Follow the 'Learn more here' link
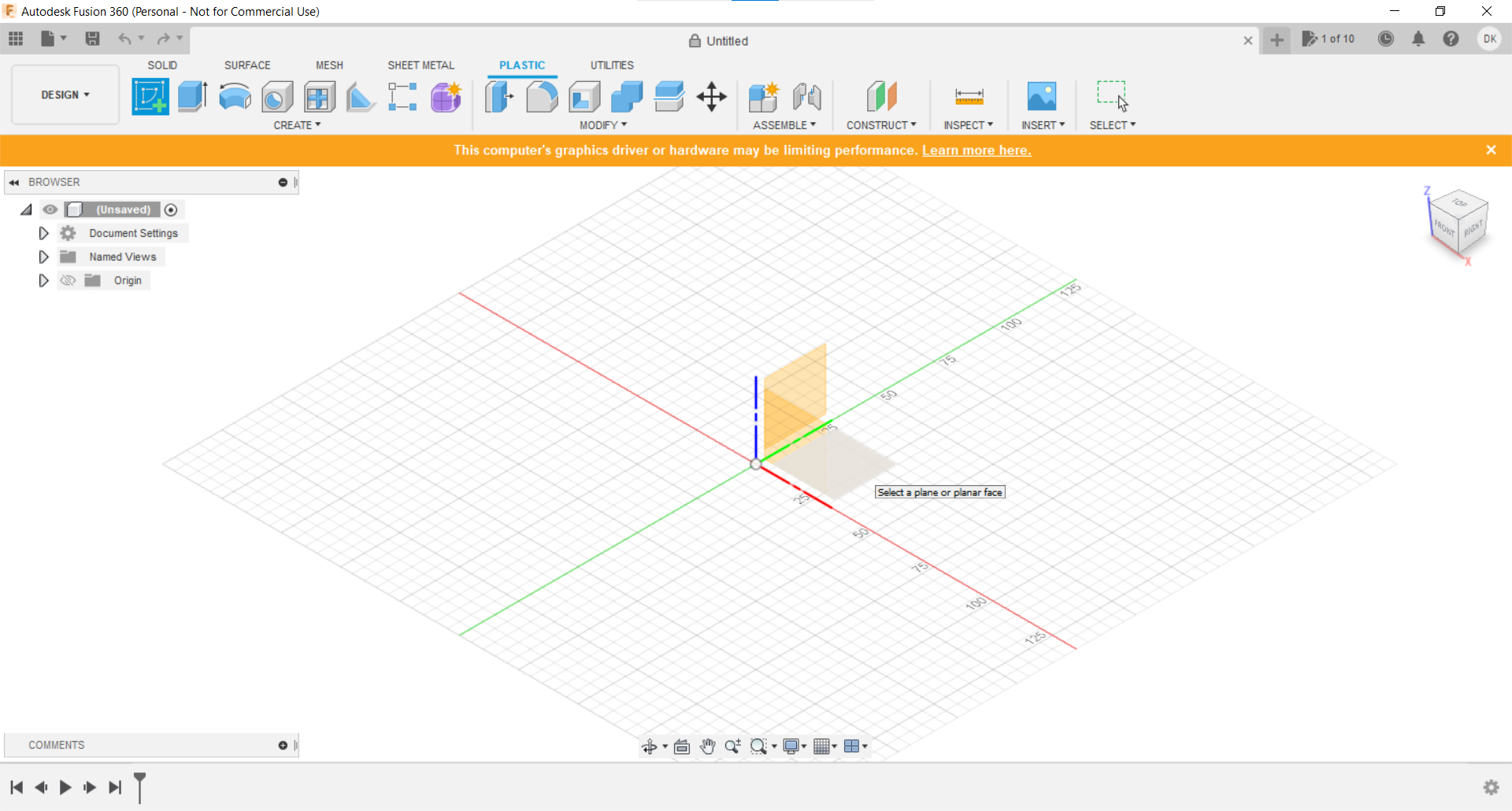Viewport: 1512px width, 811px height. [976, 150]
